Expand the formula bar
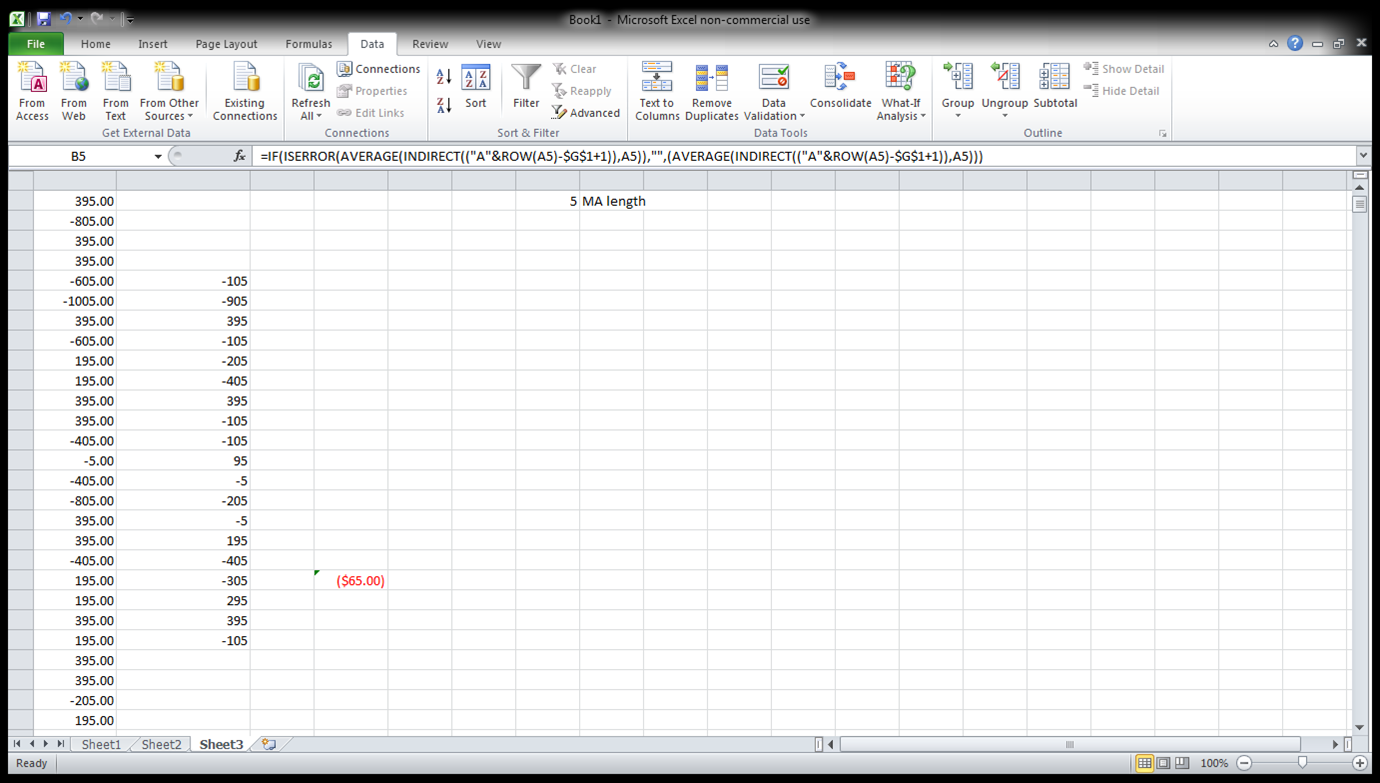The width and height of the screenshot is (1380, 783). (x=1362, y=156)
